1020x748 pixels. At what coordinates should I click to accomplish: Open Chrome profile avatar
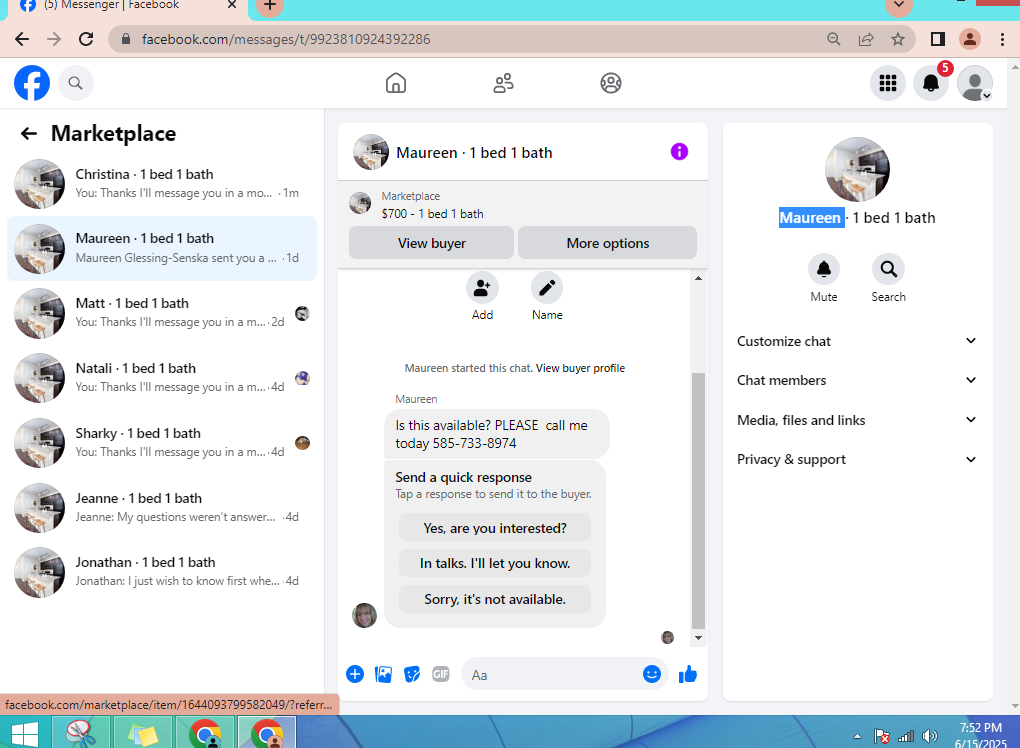(969, 39)
